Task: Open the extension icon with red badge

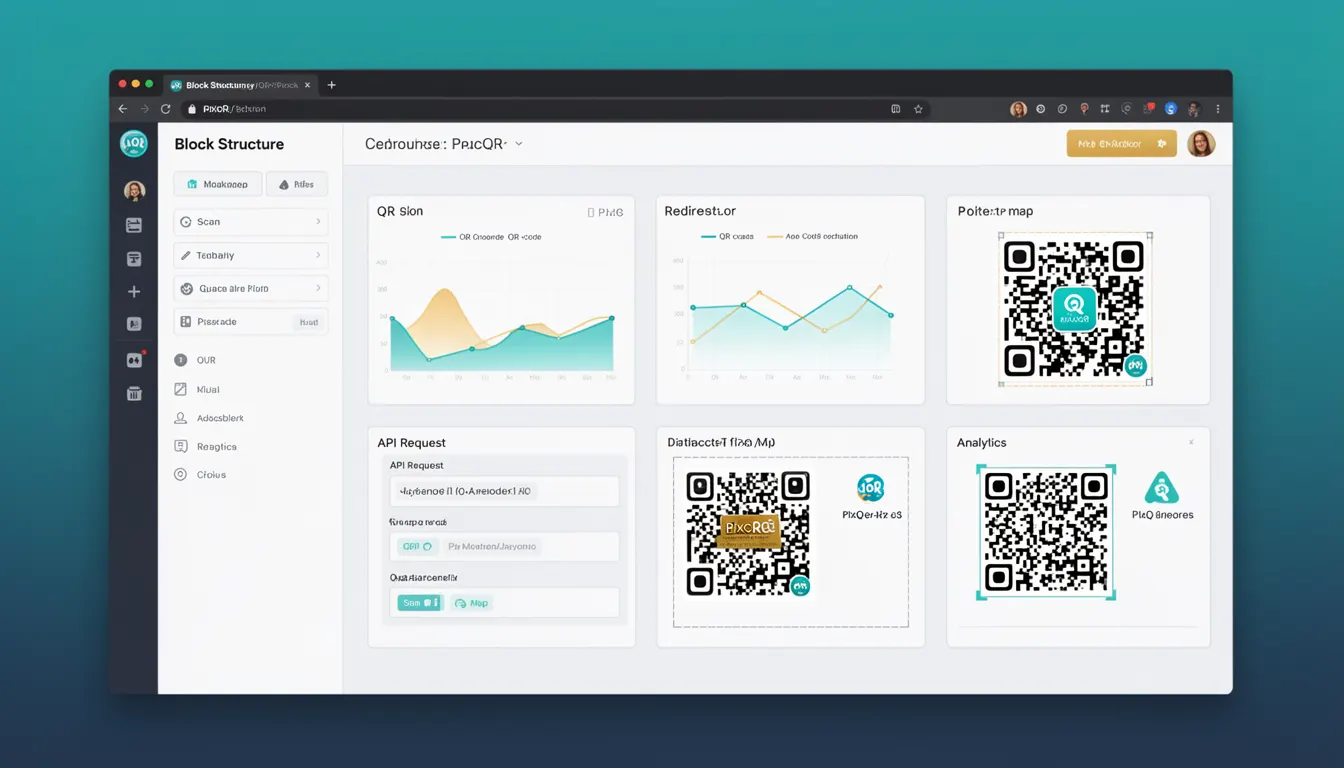Action: click(x=1149, y=108)
